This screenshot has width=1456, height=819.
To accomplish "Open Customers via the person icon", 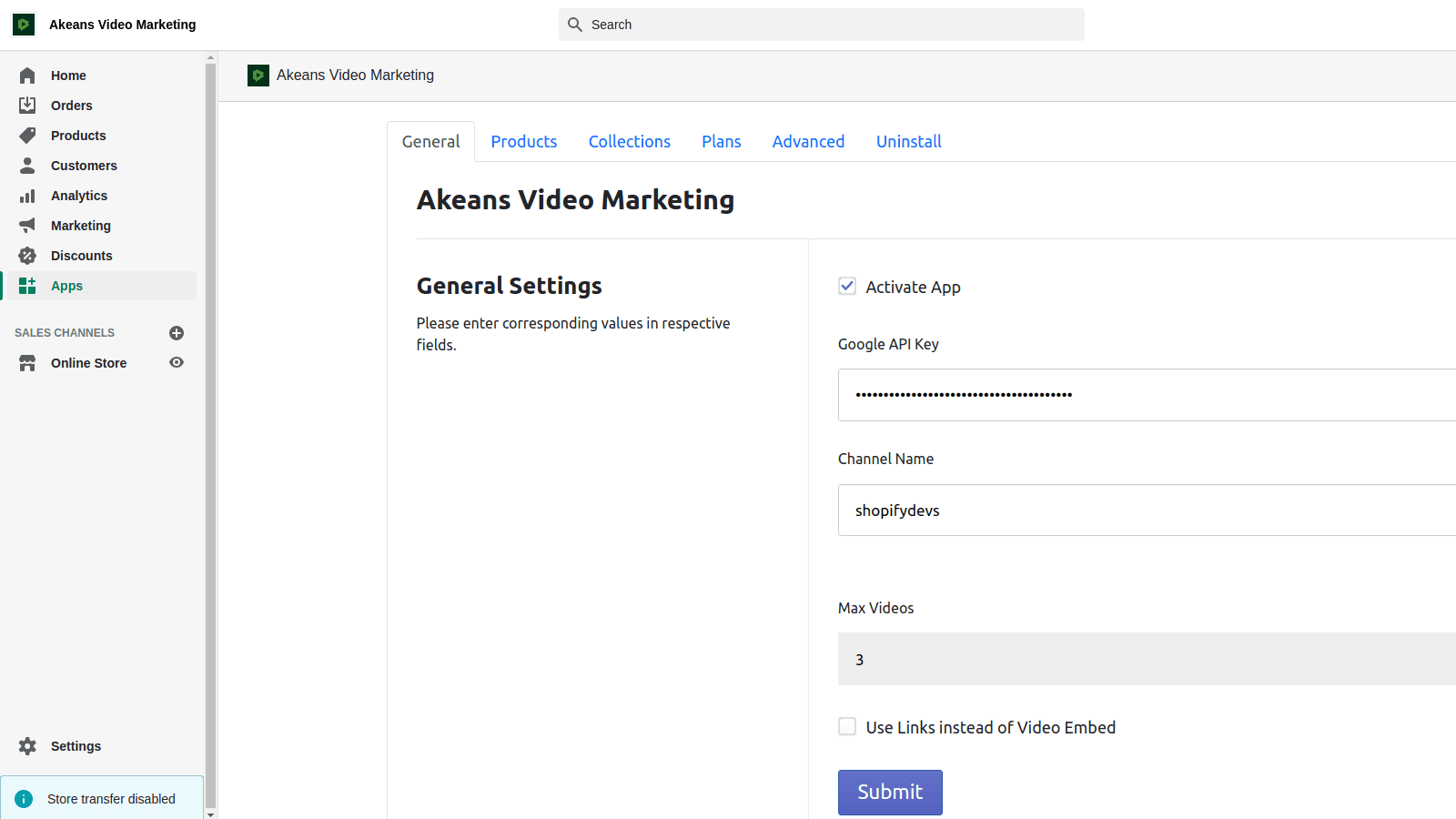I will click(27, 166).
